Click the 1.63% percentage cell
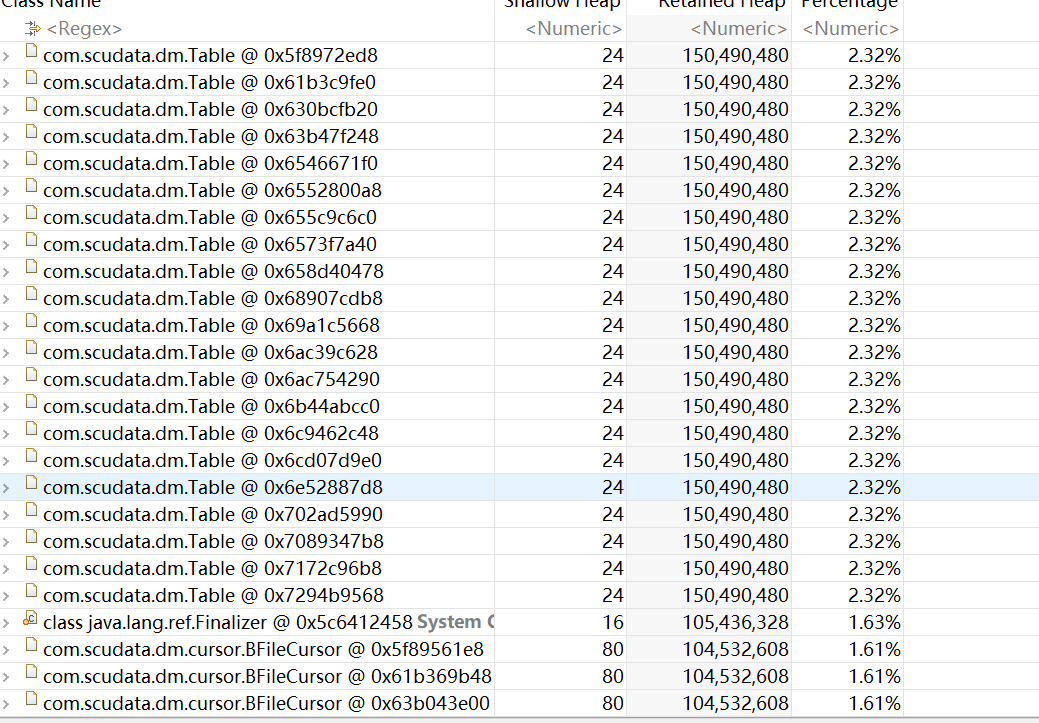Screen dimensions: 1039x723 click(x=874, y=623)
